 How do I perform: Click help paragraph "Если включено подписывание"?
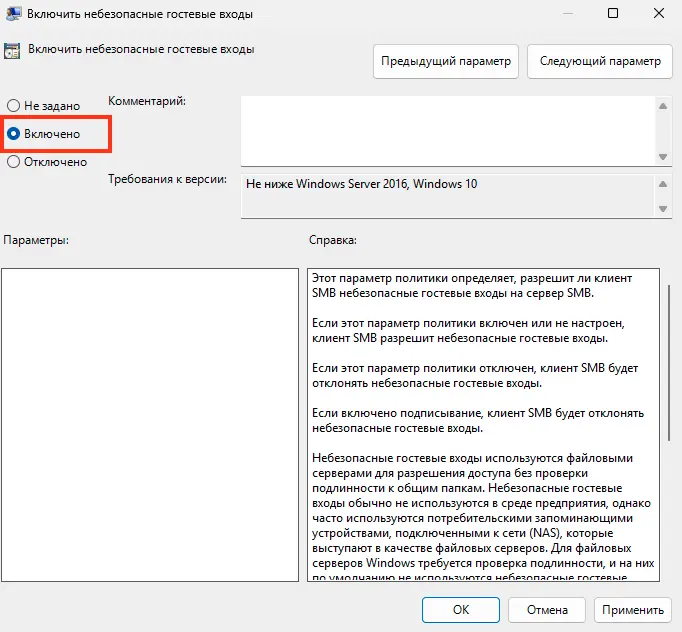(x=478, y=421)
